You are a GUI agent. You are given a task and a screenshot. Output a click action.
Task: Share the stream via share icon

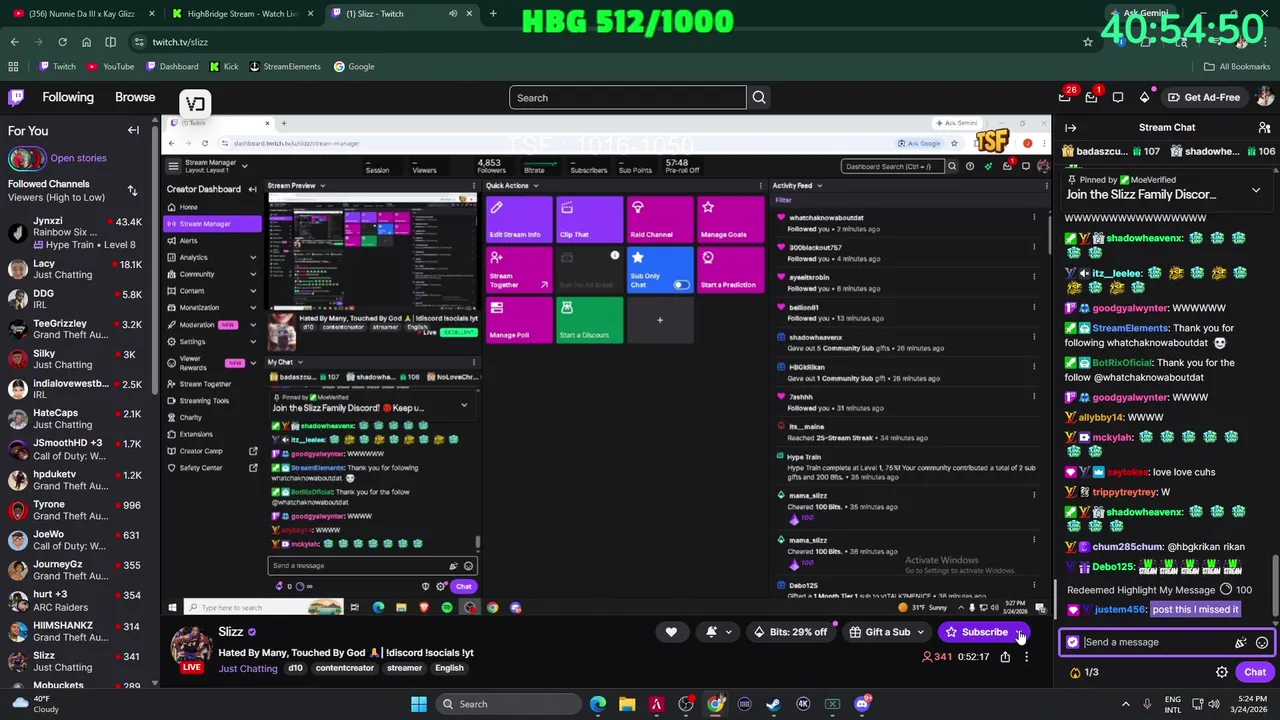click(1005, 657)
